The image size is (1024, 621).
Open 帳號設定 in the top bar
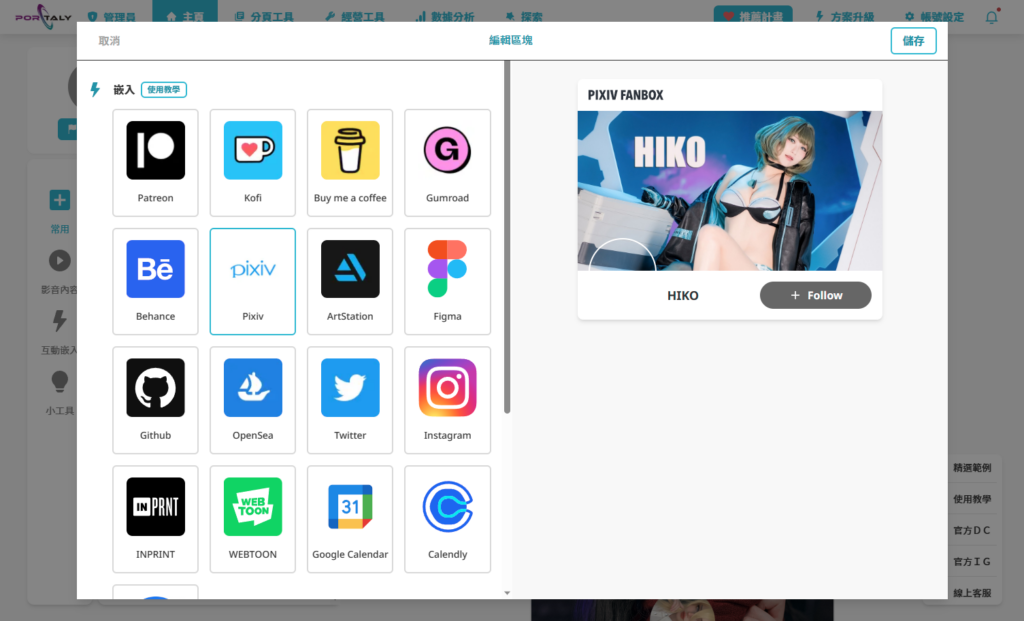click(x=934, y=16)
